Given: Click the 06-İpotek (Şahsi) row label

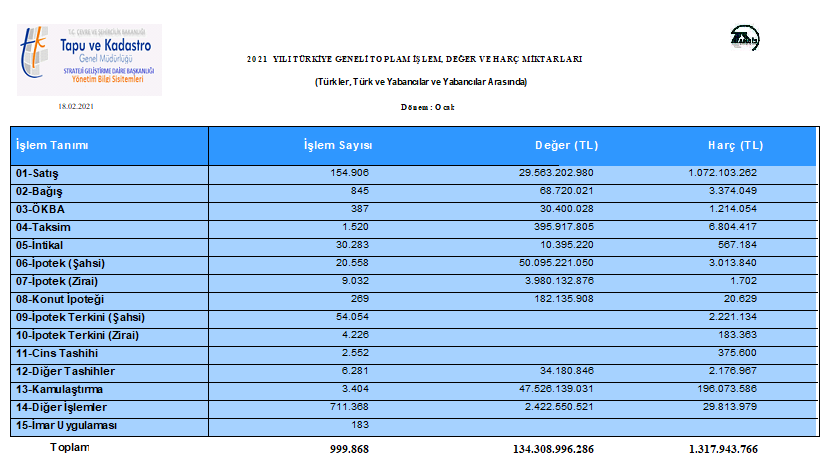Looking at the screenshot, I should 61,263.
